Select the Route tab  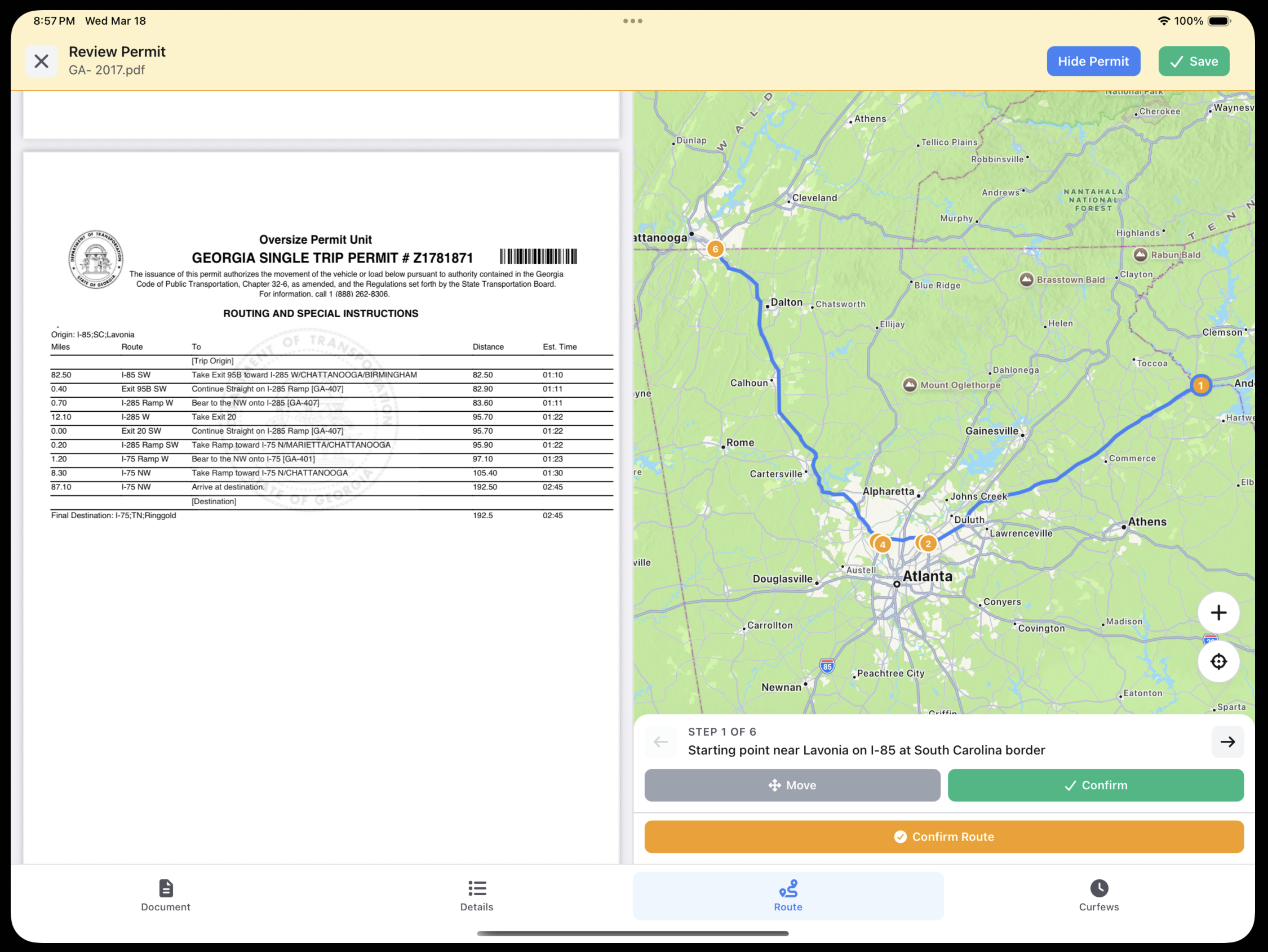[788, 895]
